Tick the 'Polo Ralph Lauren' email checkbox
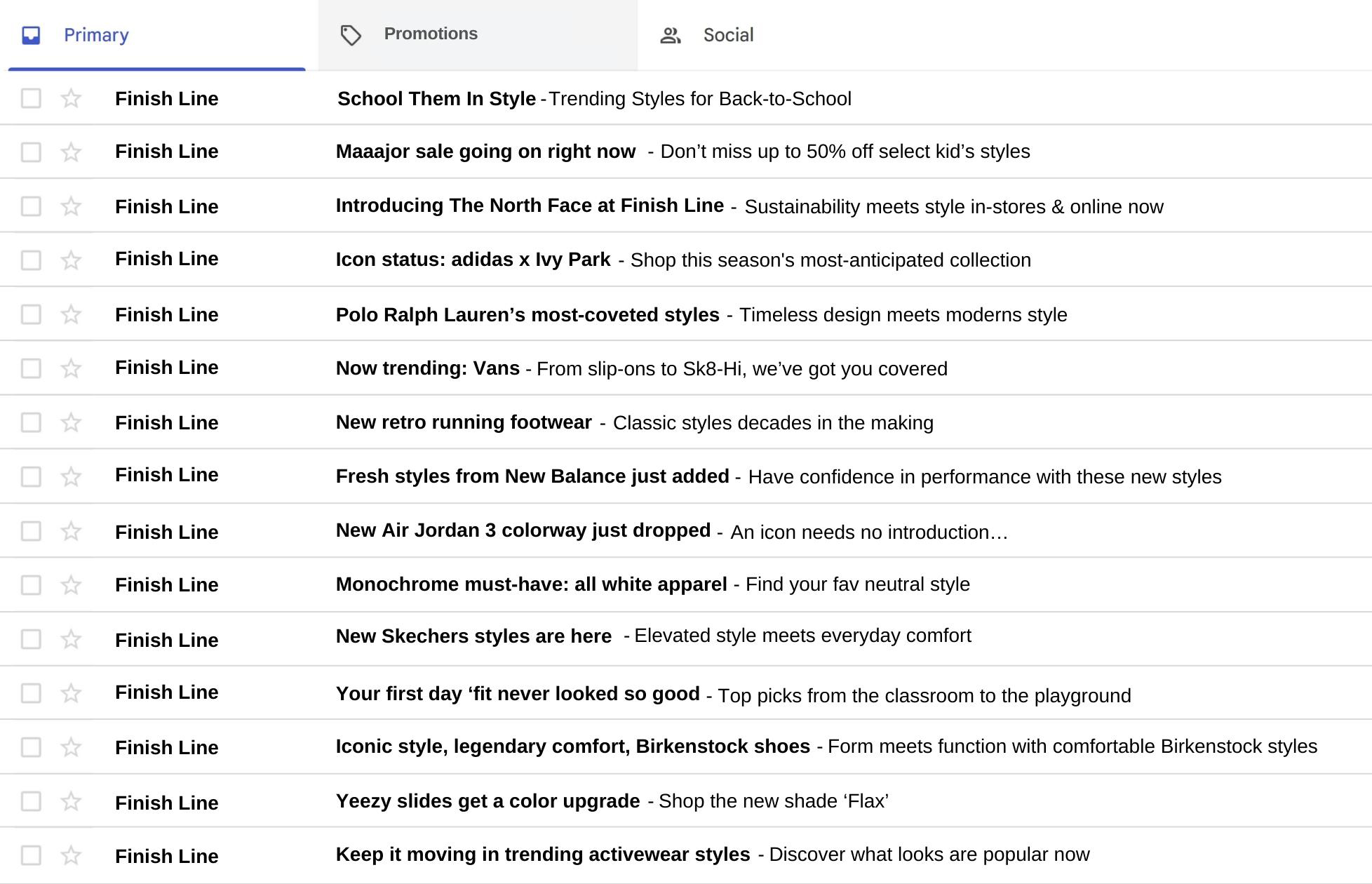1372x884 pixels. pos(31,314)
